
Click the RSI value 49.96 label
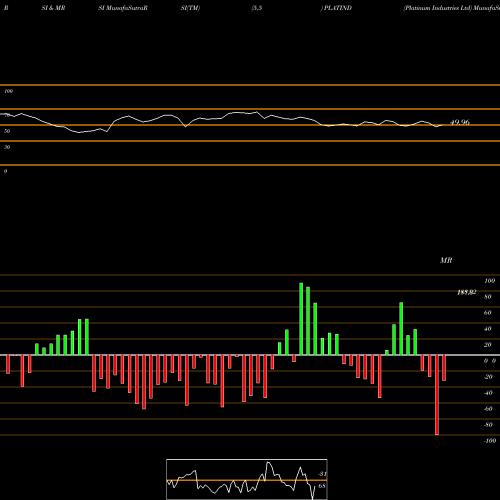(x=460, y=122)
